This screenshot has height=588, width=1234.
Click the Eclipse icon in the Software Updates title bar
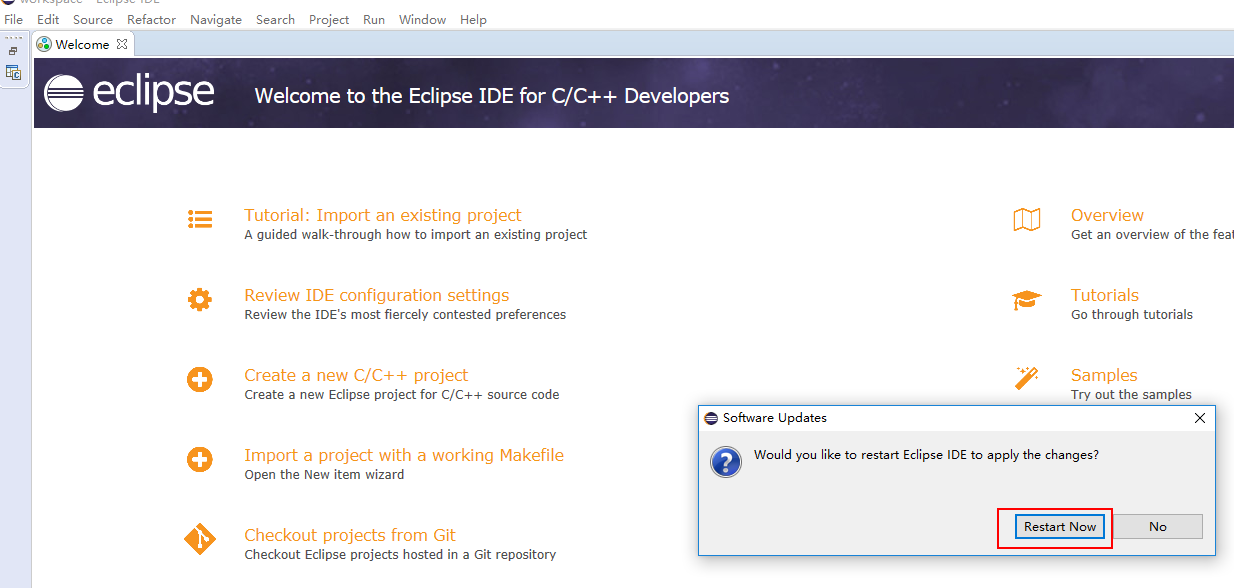(711, 418)
